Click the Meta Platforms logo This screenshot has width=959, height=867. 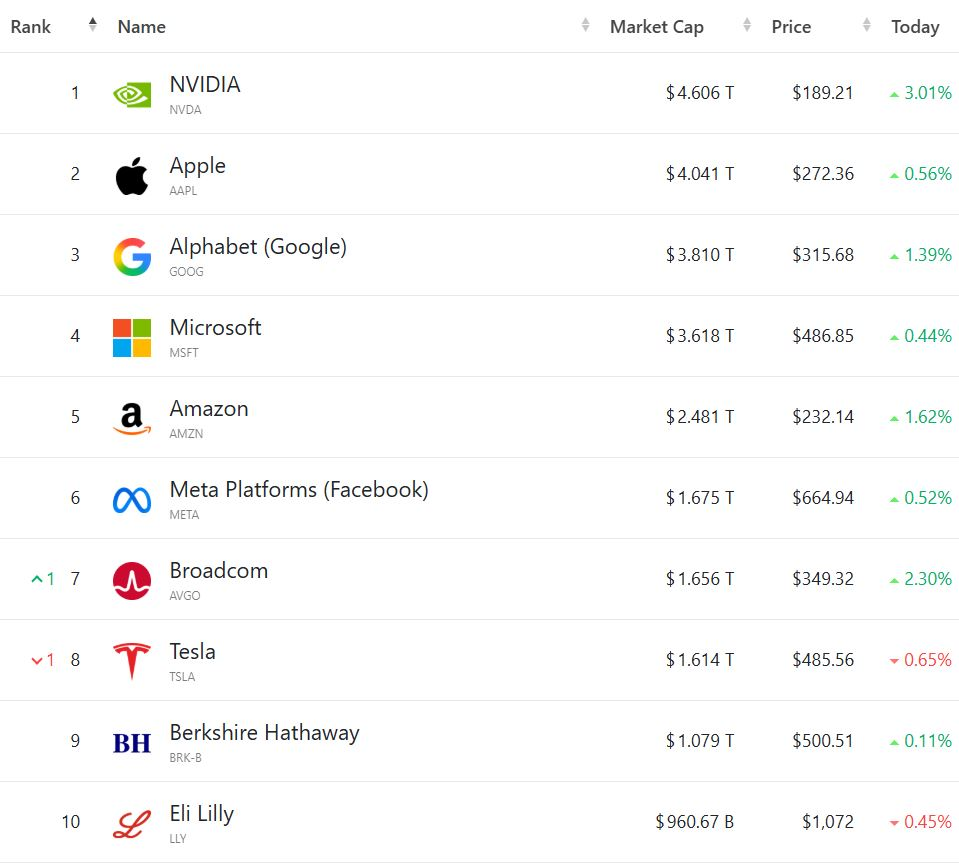point(132,499)
